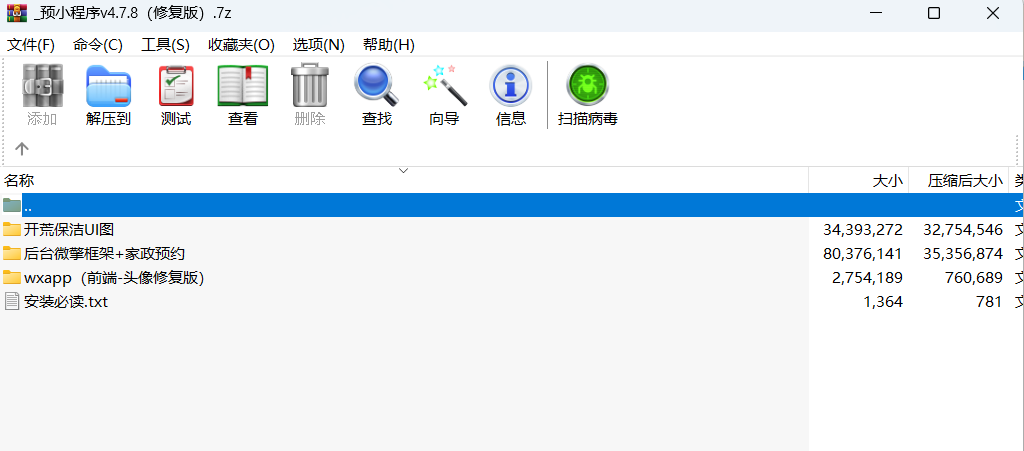Select the 开荒保洁UI图 folder
This screenshot has height=451, width=1024.
point(69,229)
